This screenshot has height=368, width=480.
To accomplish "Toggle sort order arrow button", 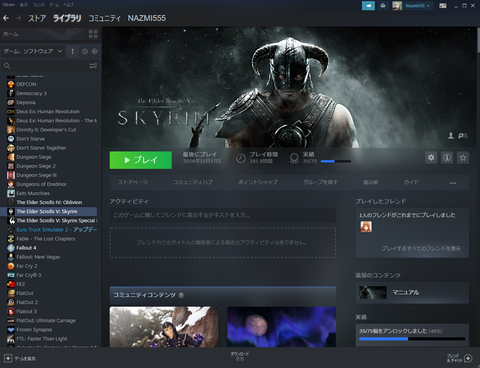I will (x=72, y=51).
